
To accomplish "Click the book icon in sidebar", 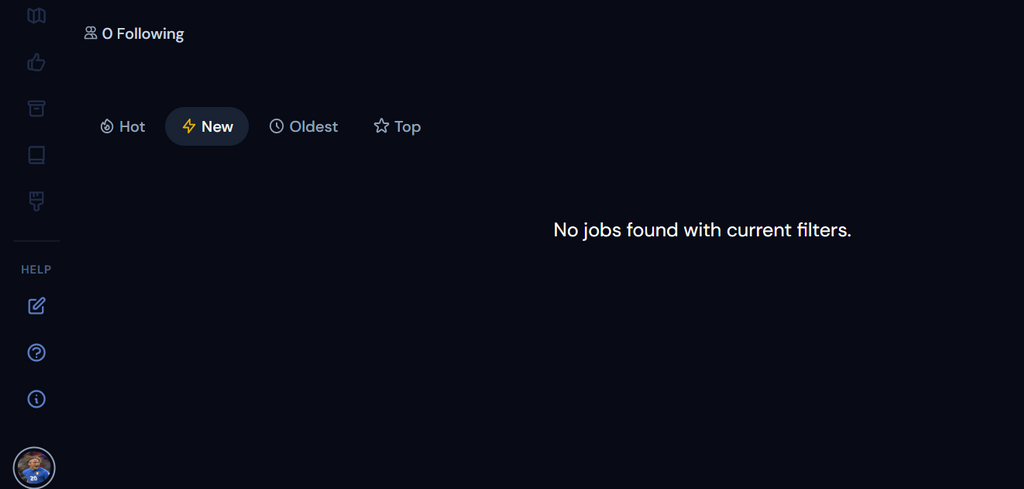I will pyautogui.click(x=37, y=155).
